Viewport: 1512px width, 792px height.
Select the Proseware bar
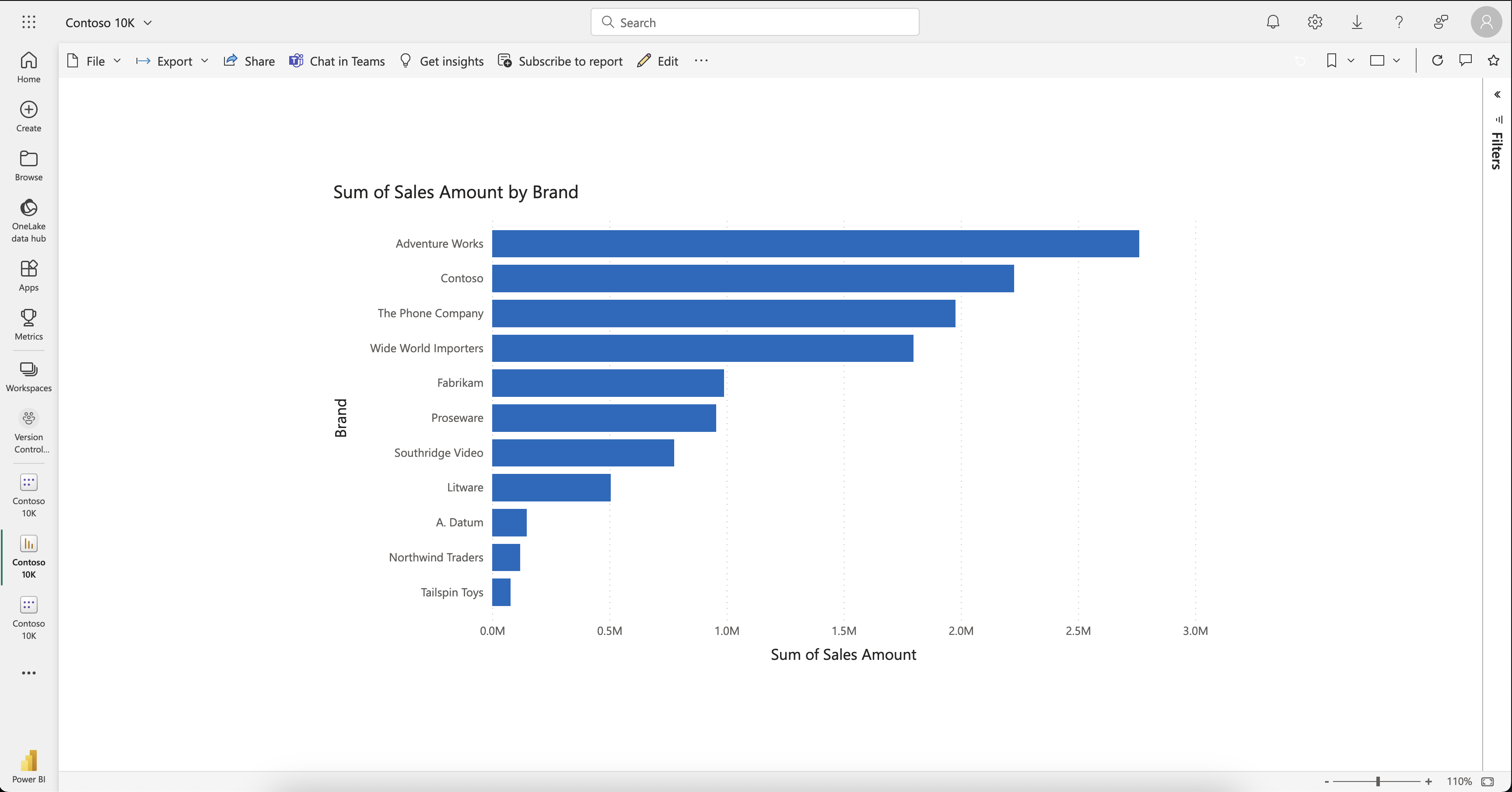click(x=604, y=418)
